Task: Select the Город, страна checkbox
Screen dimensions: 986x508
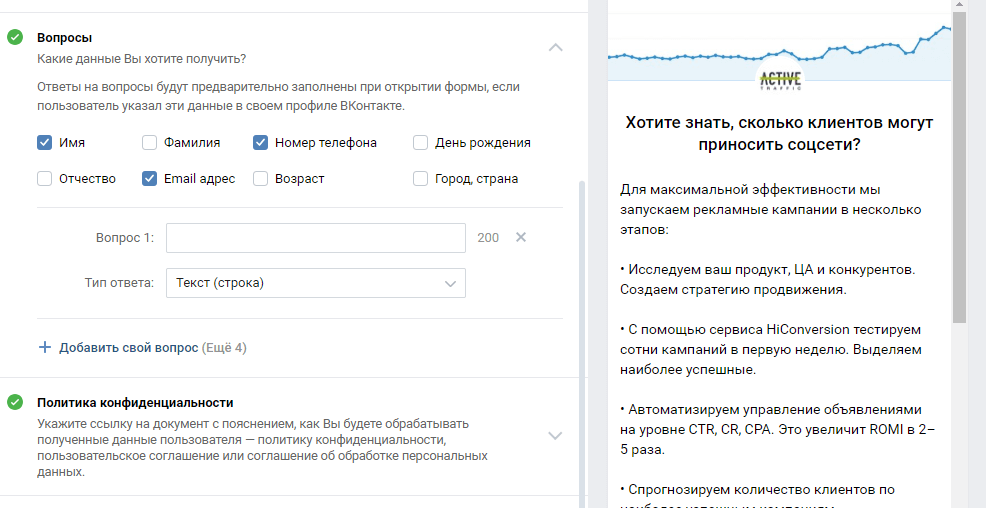Action: (x=420, y=179)
